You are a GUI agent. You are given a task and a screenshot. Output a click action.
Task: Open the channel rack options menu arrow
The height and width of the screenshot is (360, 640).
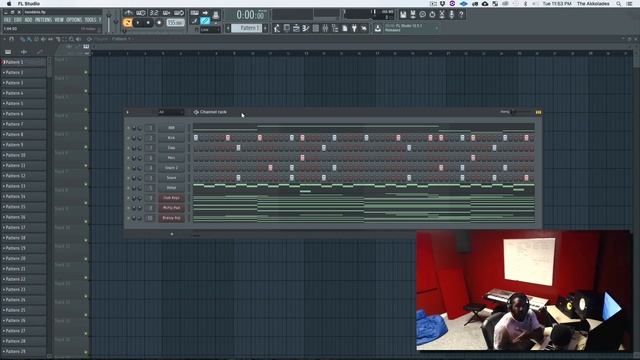point(127,112)
